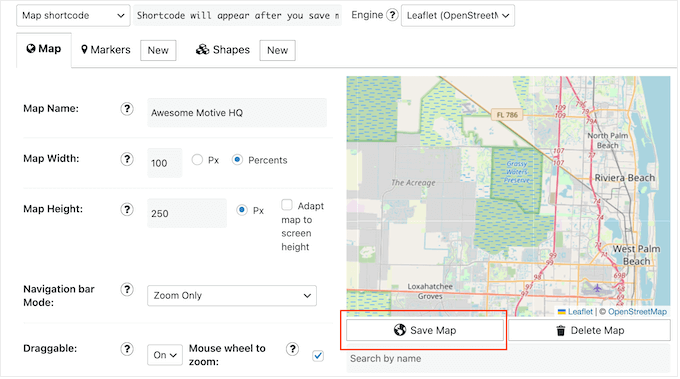The height and width of the screenshot is (379, 680).
Task: Switch to the Shapes tab
Action: tap(222, 50)
